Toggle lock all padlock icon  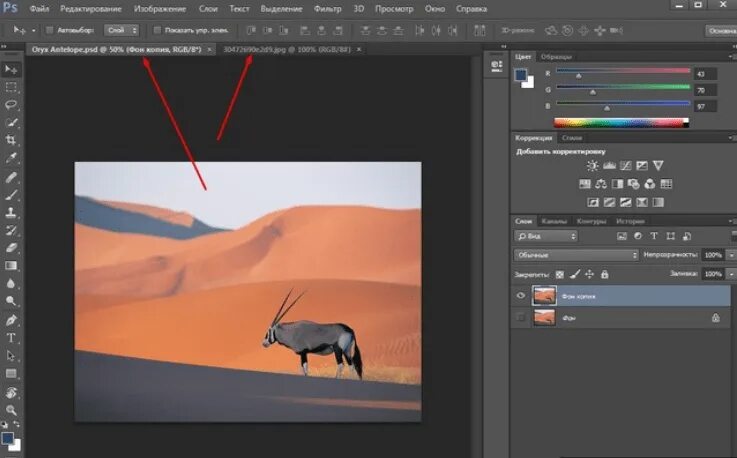[604, 274]
